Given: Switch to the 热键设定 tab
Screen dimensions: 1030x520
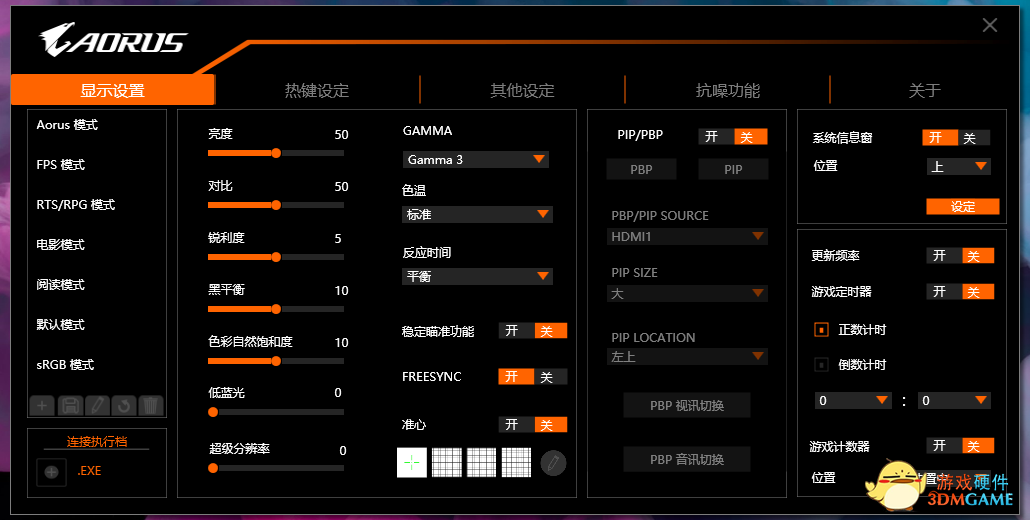Looking at the screenshot, I should pyautogui.click(x=317, y=91).
